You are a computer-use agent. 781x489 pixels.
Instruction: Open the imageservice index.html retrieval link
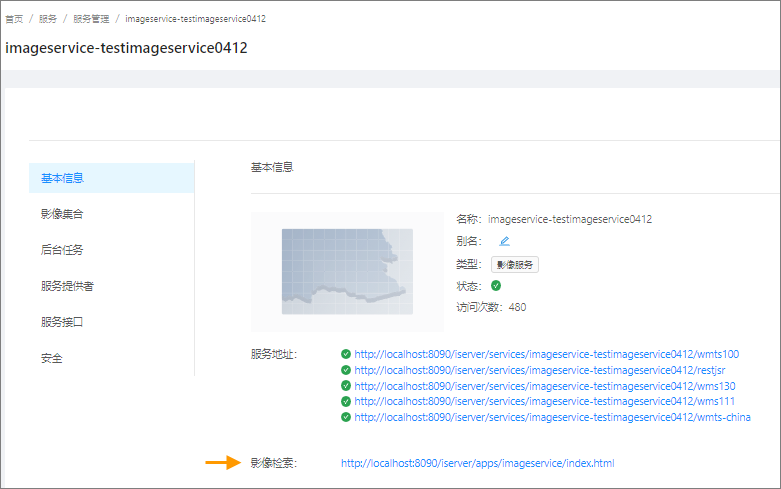coord(477,463)
